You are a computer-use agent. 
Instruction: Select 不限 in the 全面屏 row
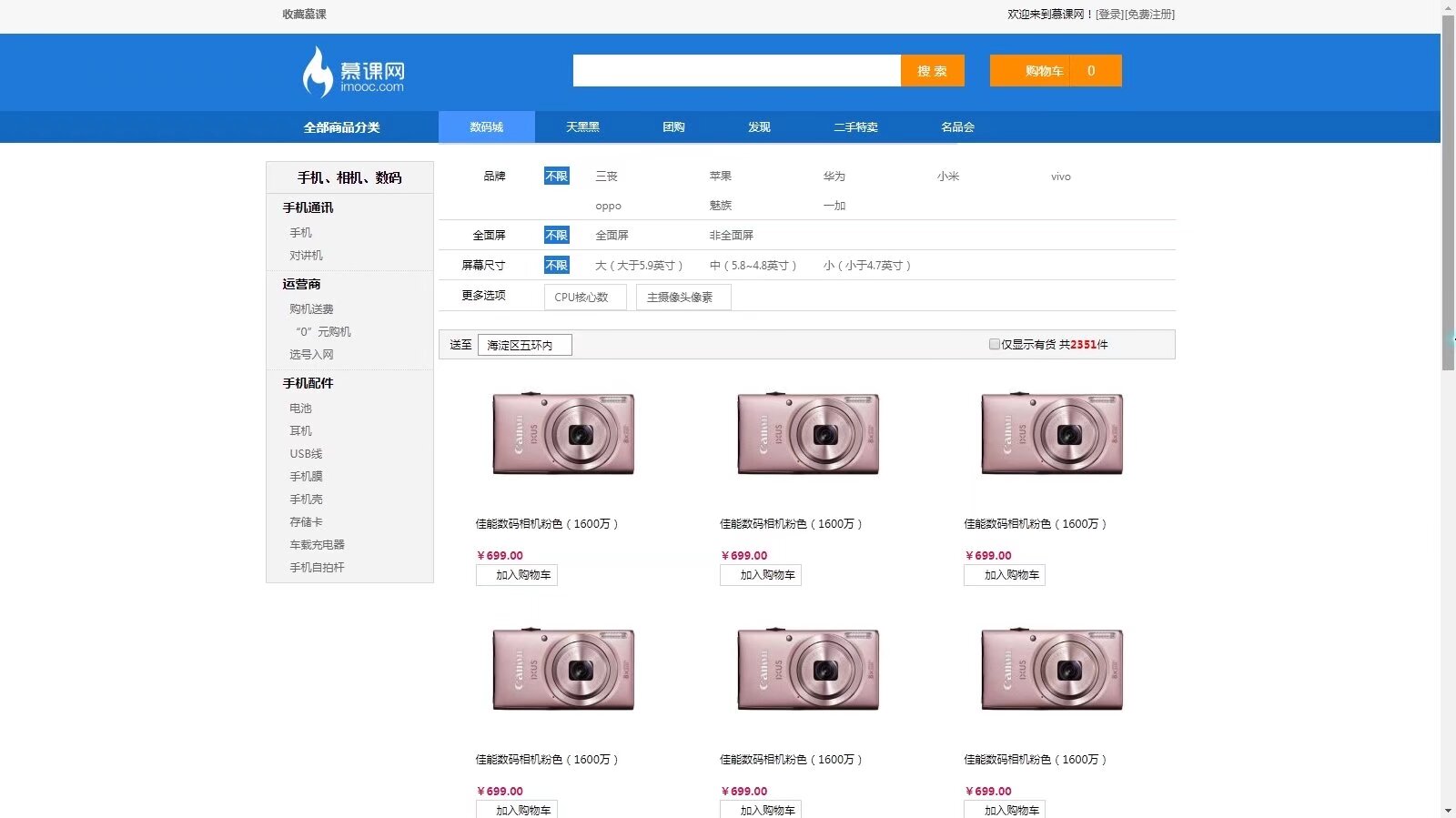[x=556, y=236]
